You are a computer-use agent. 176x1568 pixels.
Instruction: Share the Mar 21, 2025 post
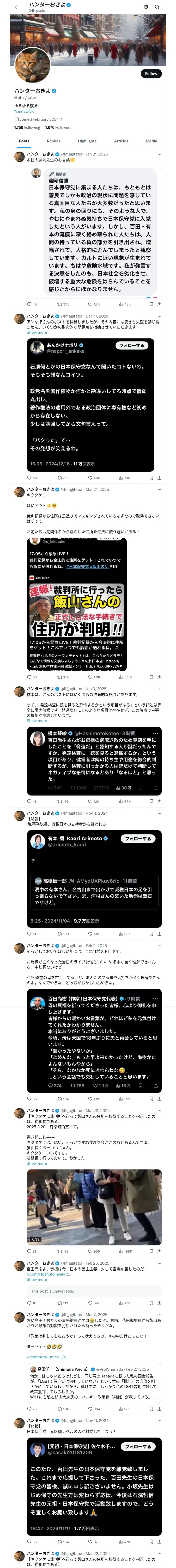point(159,677)
